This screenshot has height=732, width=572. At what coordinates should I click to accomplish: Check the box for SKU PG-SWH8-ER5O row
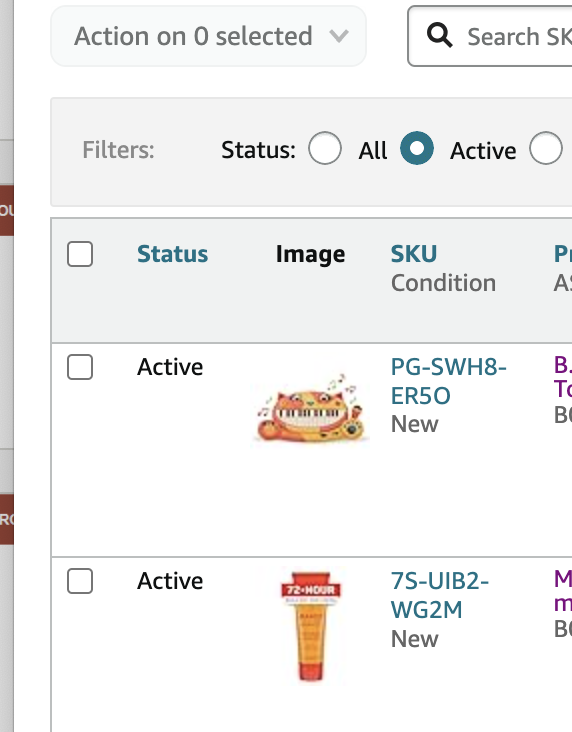(x=80, y=367)
